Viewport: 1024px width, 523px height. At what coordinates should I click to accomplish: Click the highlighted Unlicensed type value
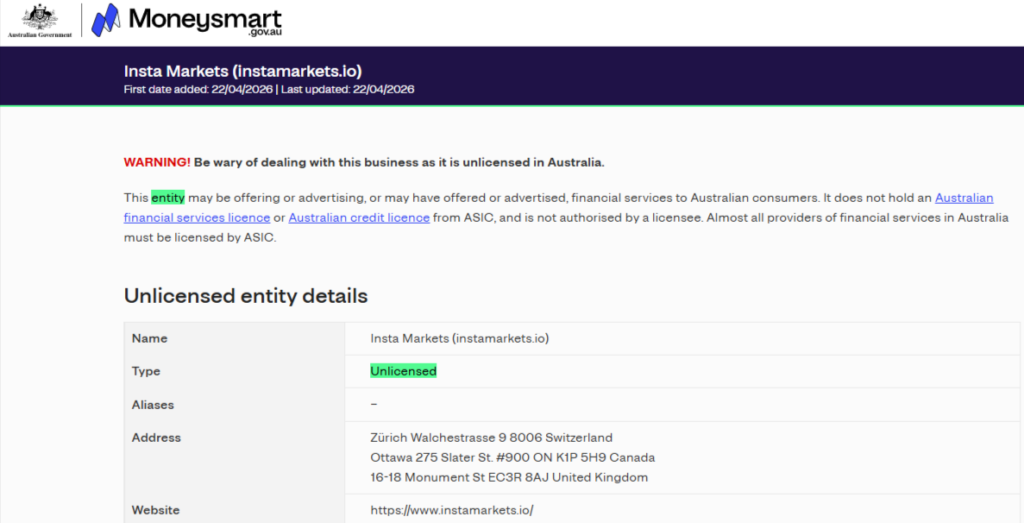point(403,371)
